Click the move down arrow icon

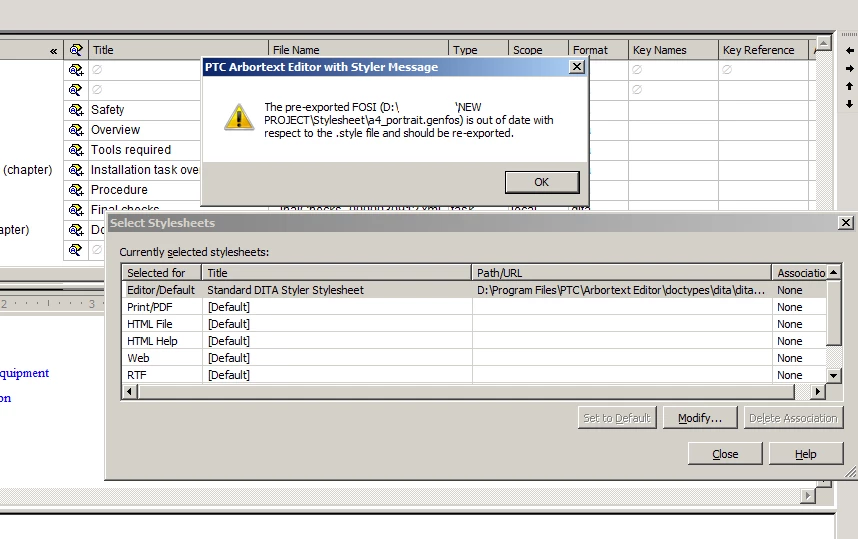click(849, 104)
